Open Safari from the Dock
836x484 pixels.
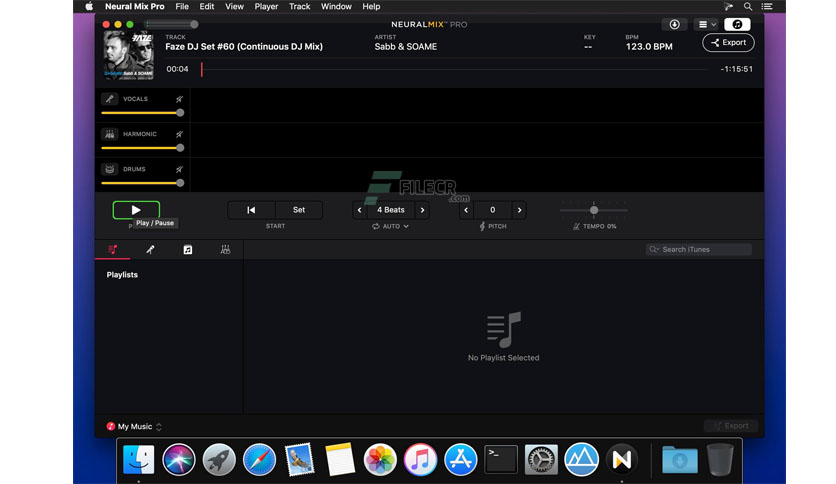[259, 459]
